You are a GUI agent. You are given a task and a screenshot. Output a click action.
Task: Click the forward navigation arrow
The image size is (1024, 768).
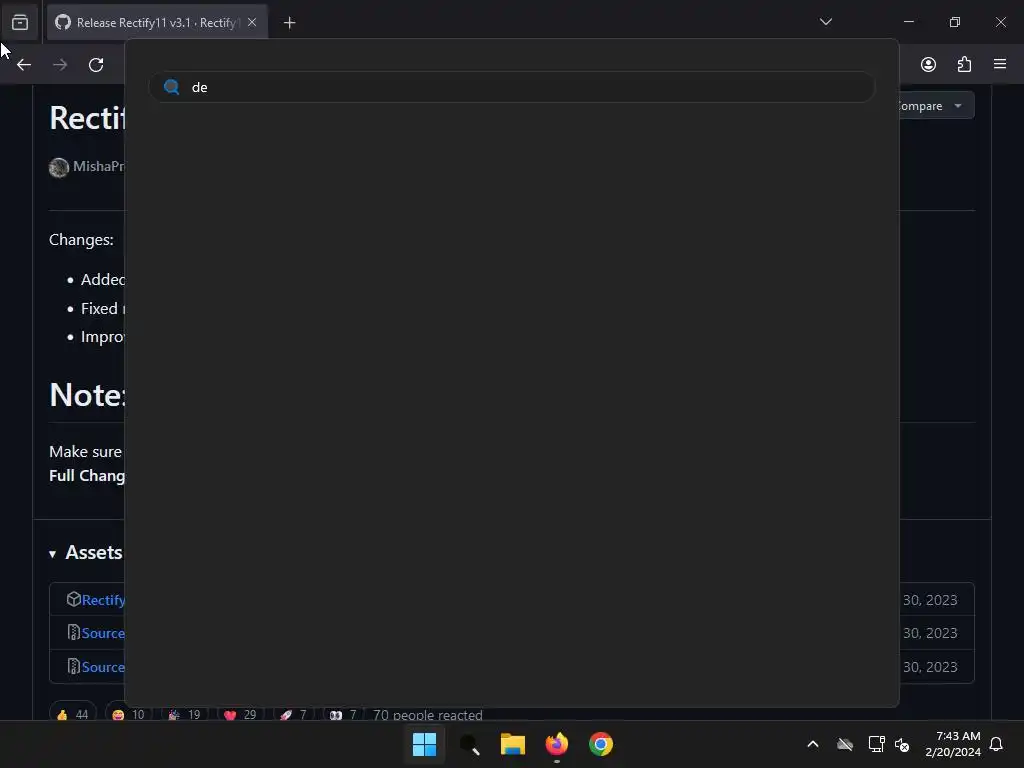click(x=60, y=65)
